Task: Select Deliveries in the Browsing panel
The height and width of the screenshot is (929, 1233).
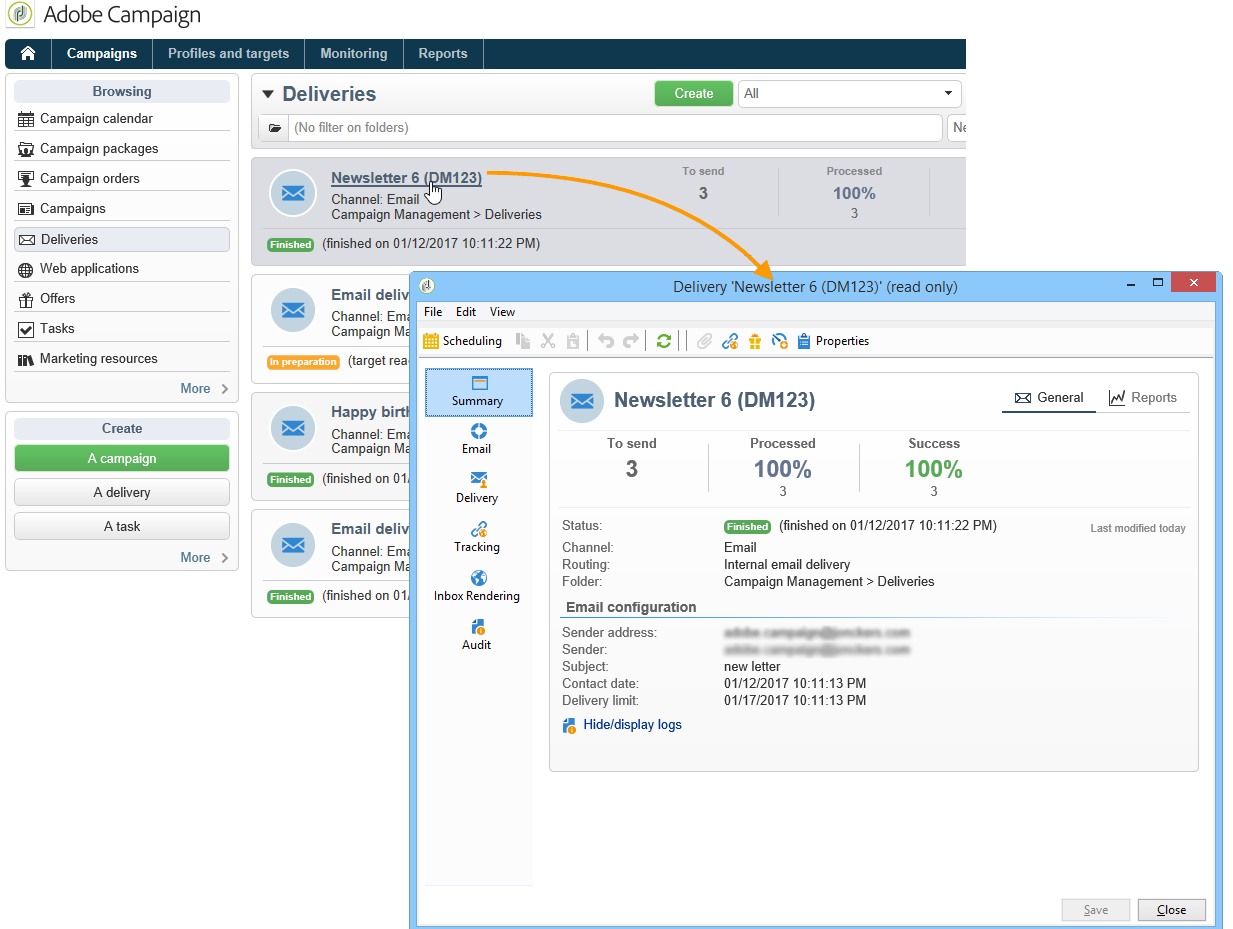Action: 122,239
